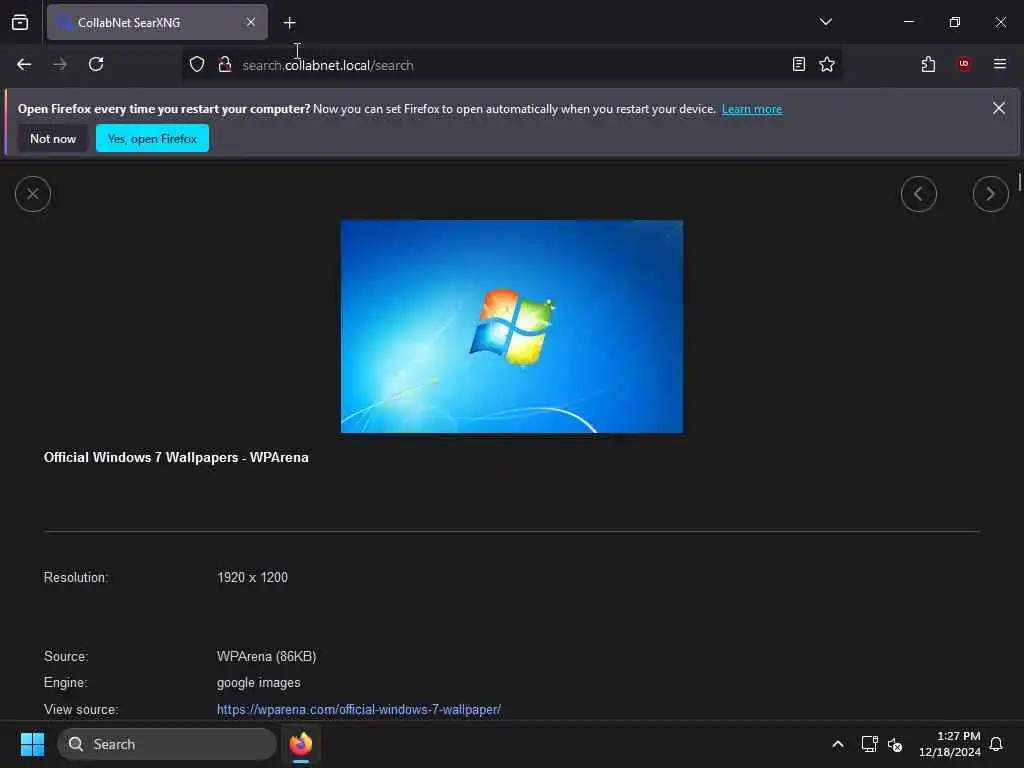Image resolution: width=1024 pixels, height=768 pixels.
Task: Open the network status tray icon
Action: pyautogui.click(x=869, y=744)
